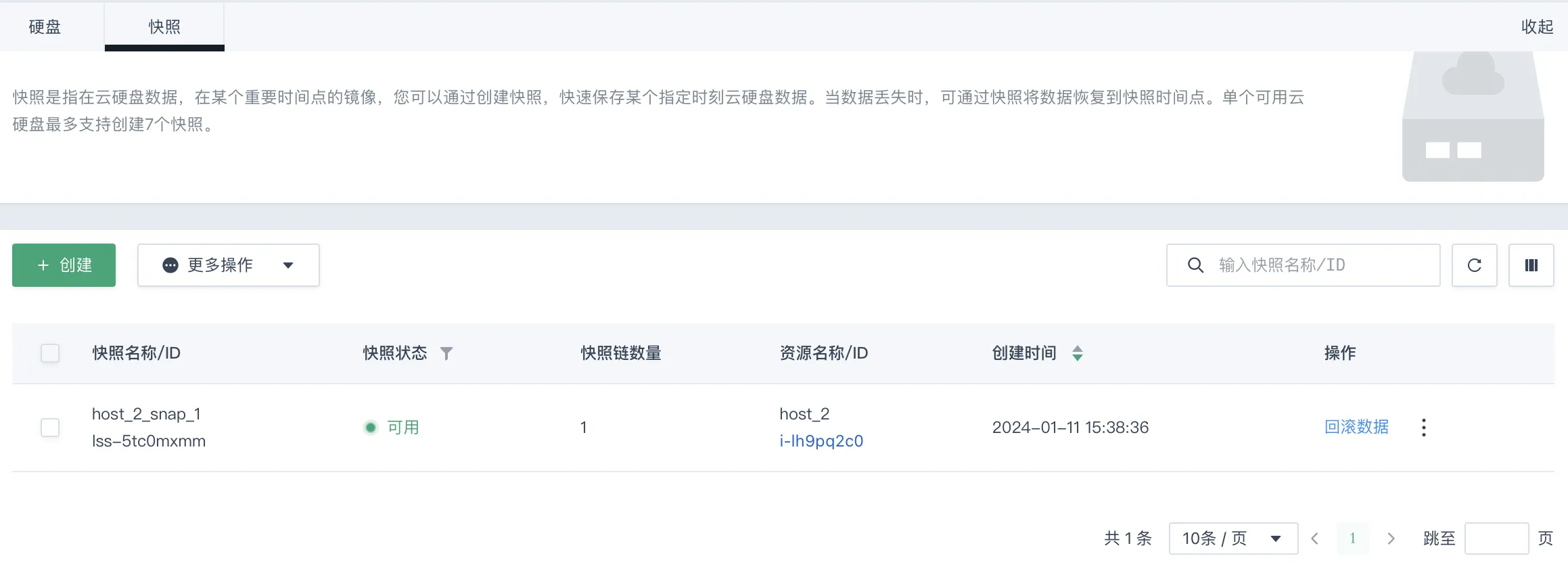Screen dimensions: 1568x571
Task: Open the three-dot row actions menu
Action: tap(1423, 428)
